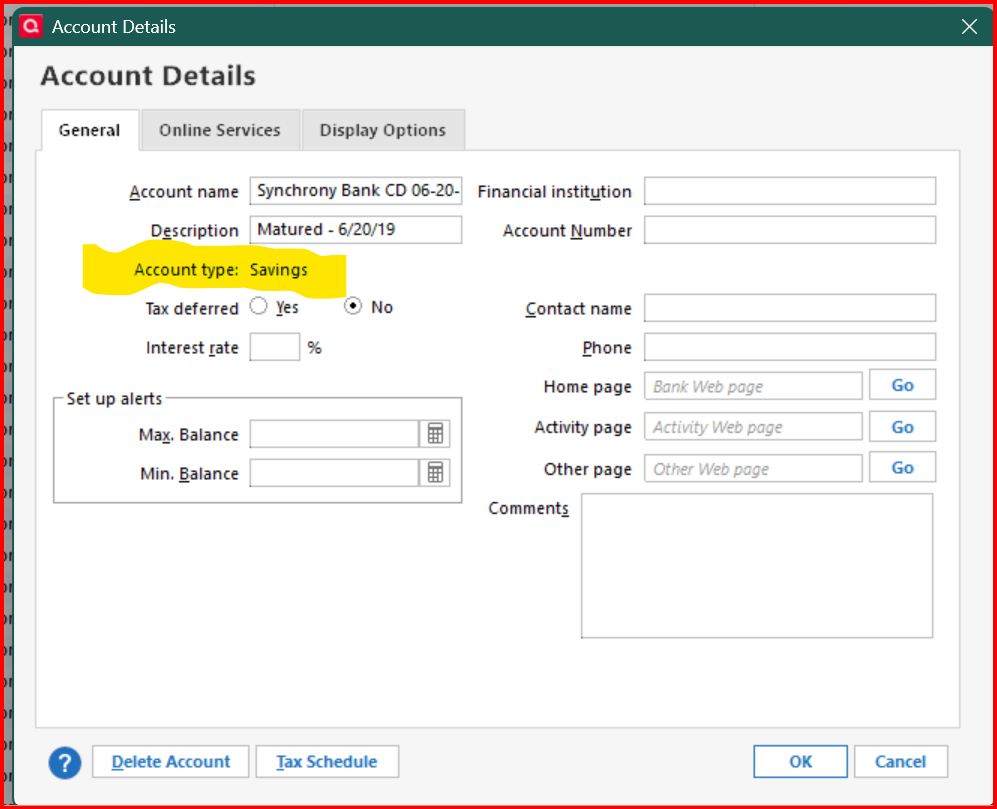997x809 pixels.
Task: Click the Contact name field
Action: pyautogui.click(x=790, y=308)
